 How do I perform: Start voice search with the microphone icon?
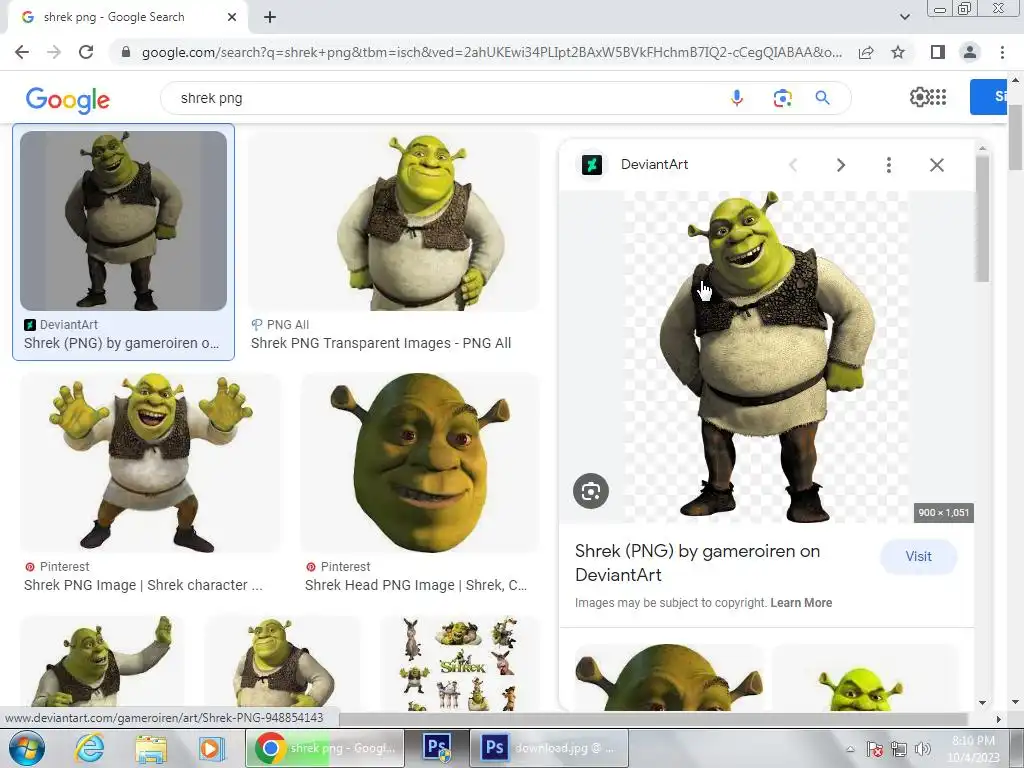737,98
